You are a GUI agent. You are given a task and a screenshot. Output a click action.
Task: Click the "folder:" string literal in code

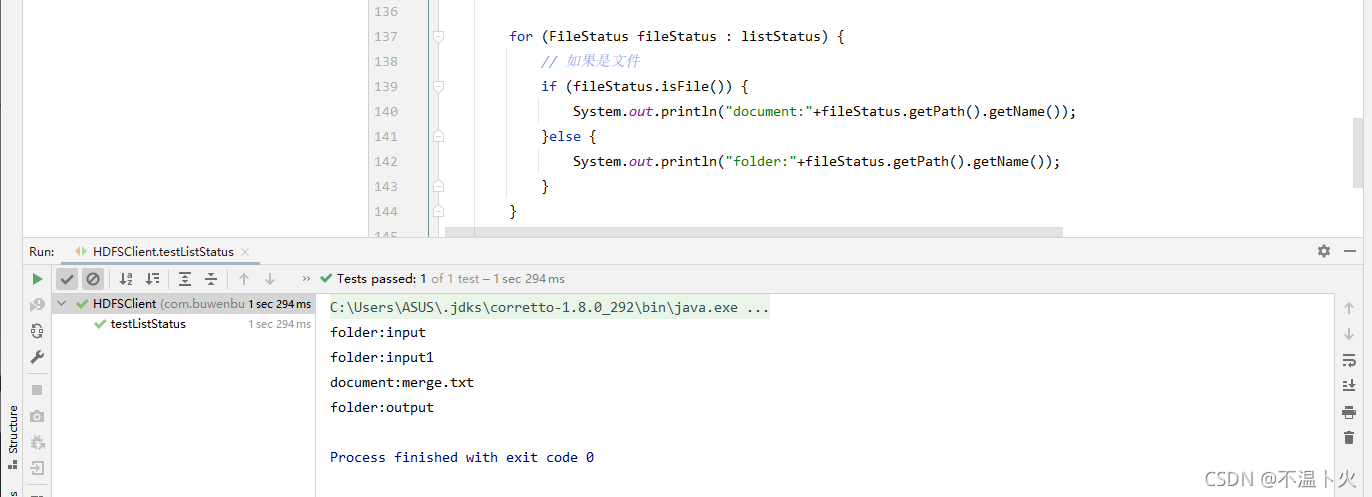point(759,161)
